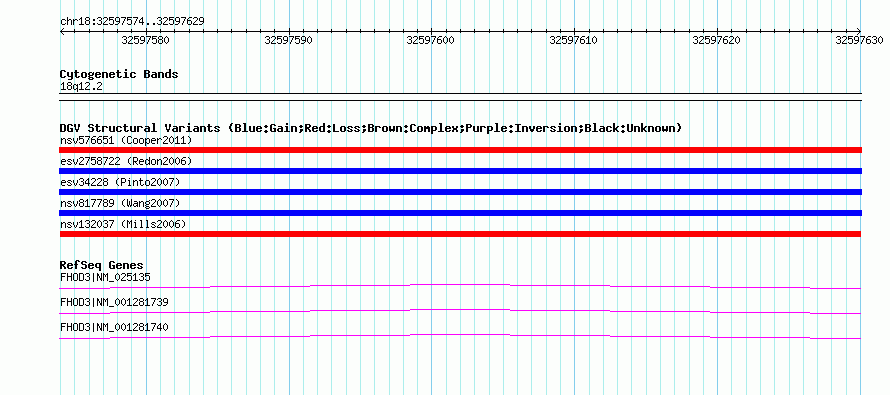This screenshot has height=395, width=890.
Task: Click ruler position 32597580
Action: pyautogui.click(x=145, y=40)
